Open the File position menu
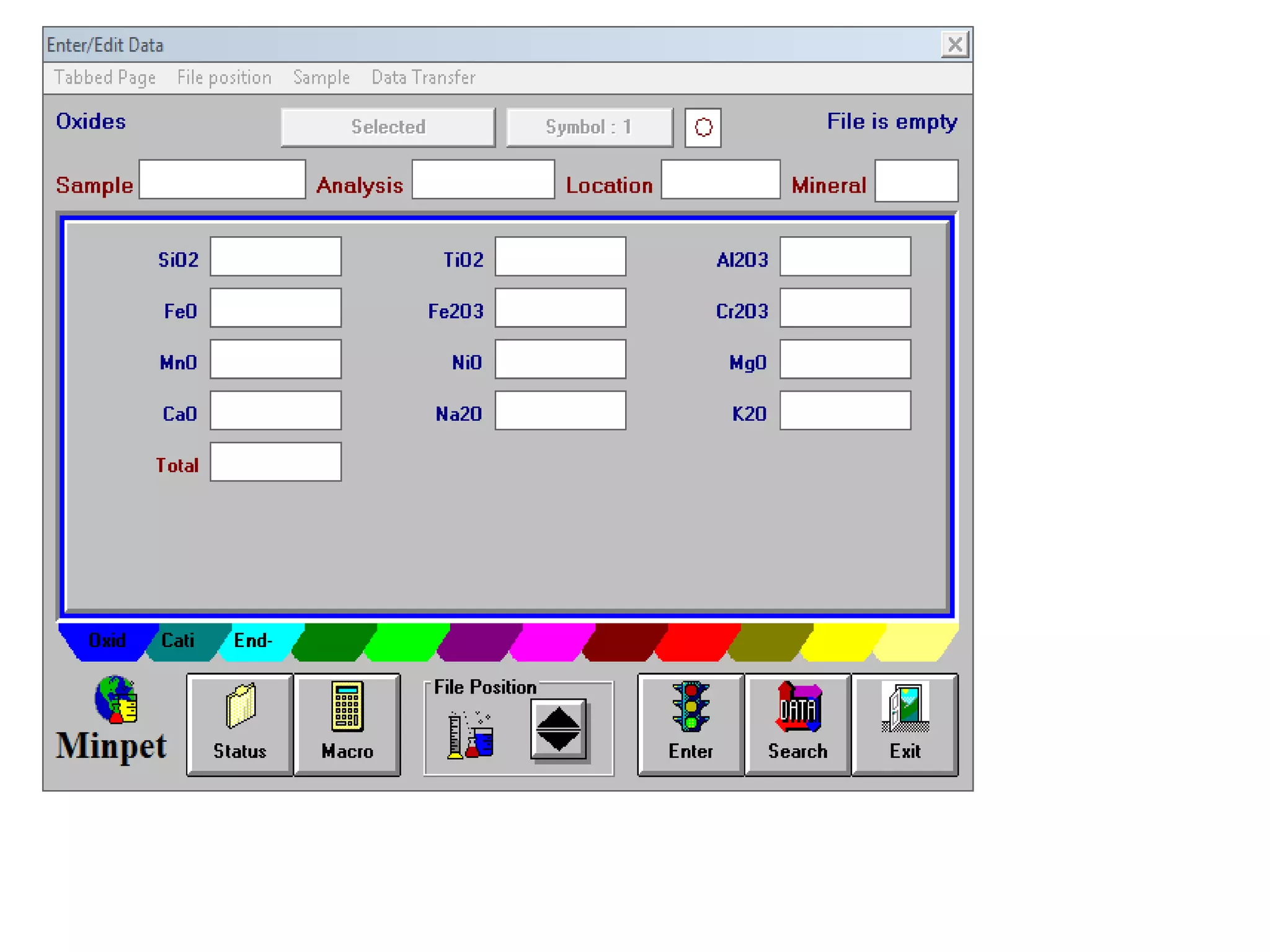 click(224, 77)
